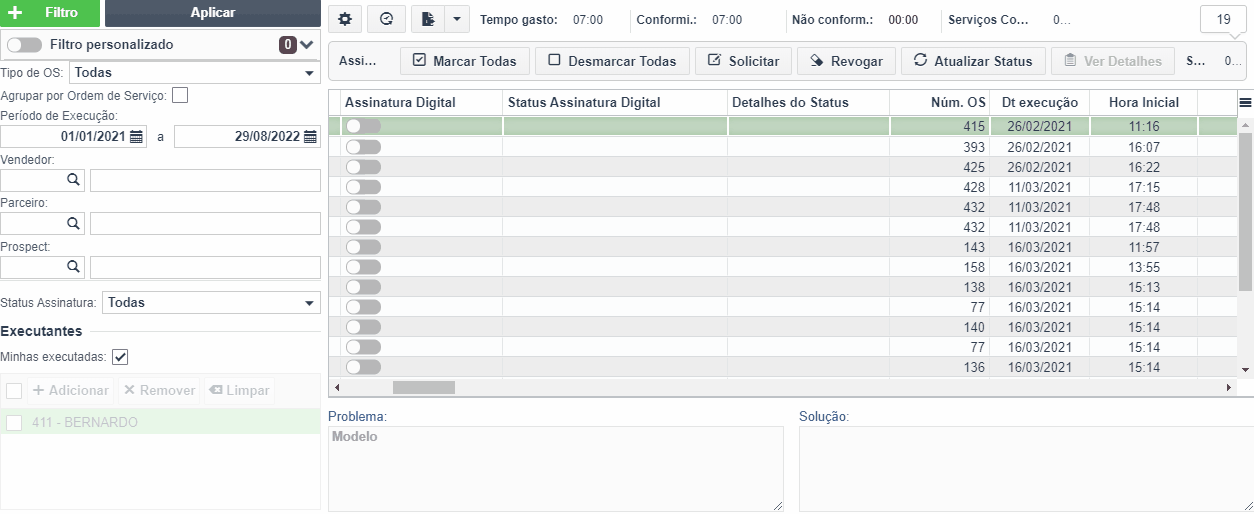Click the Revogar button
This screenshot has height=514, width=1254.
(846, 61)
